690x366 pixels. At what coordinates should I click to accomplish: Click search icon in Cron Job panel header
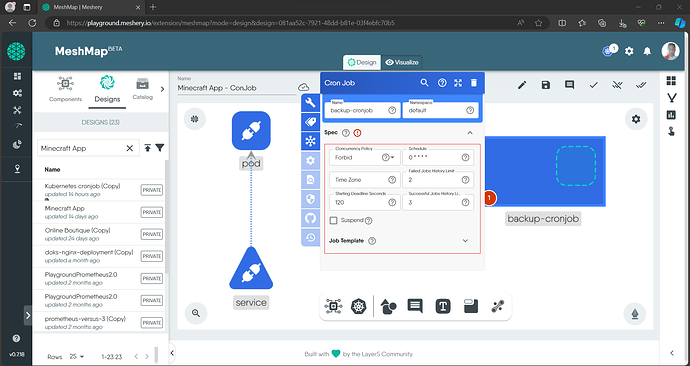[x=424, y=83]
